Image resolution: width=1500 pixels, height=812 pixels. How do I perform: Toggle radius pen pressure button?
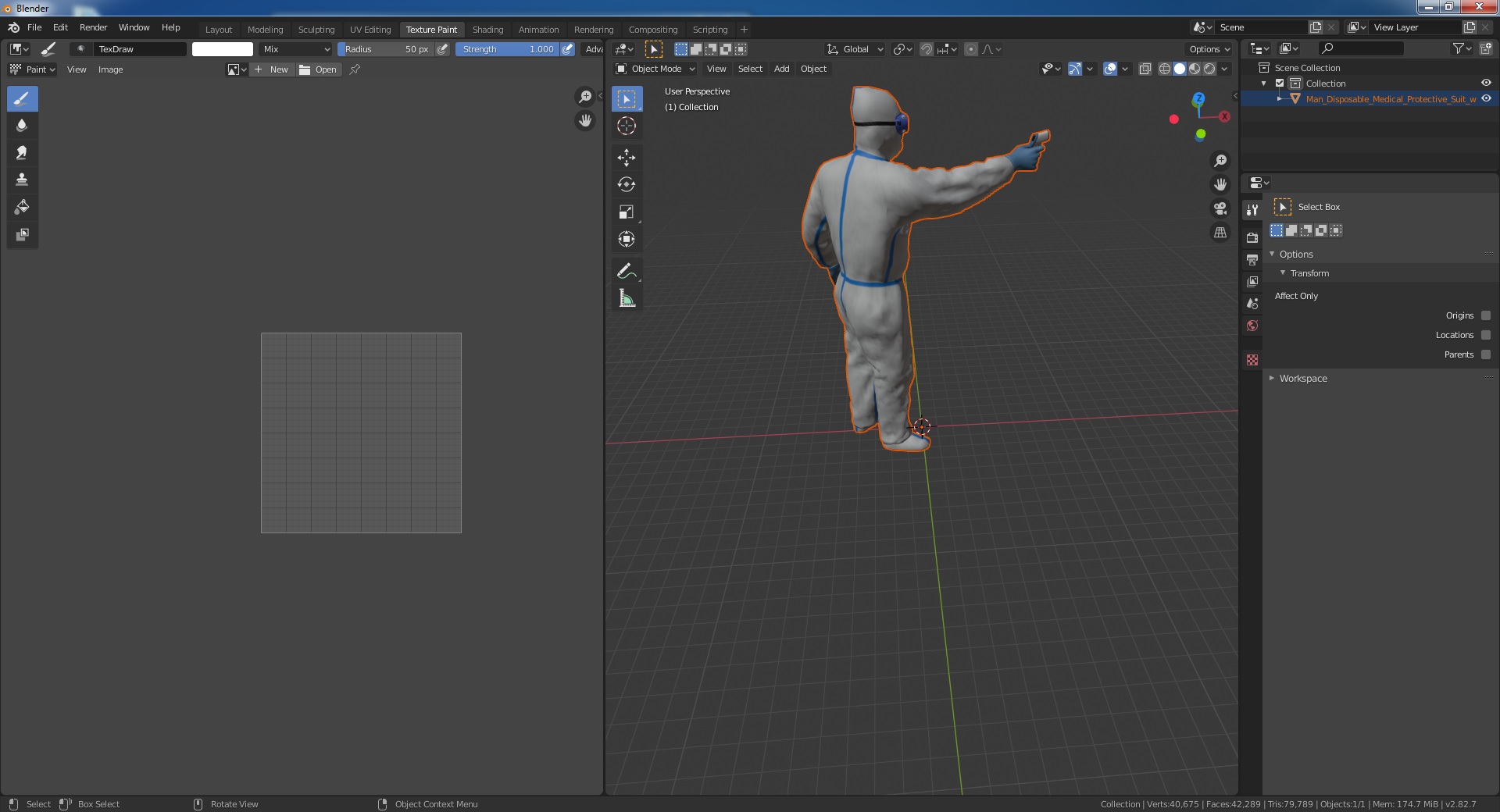pos(443,49)
